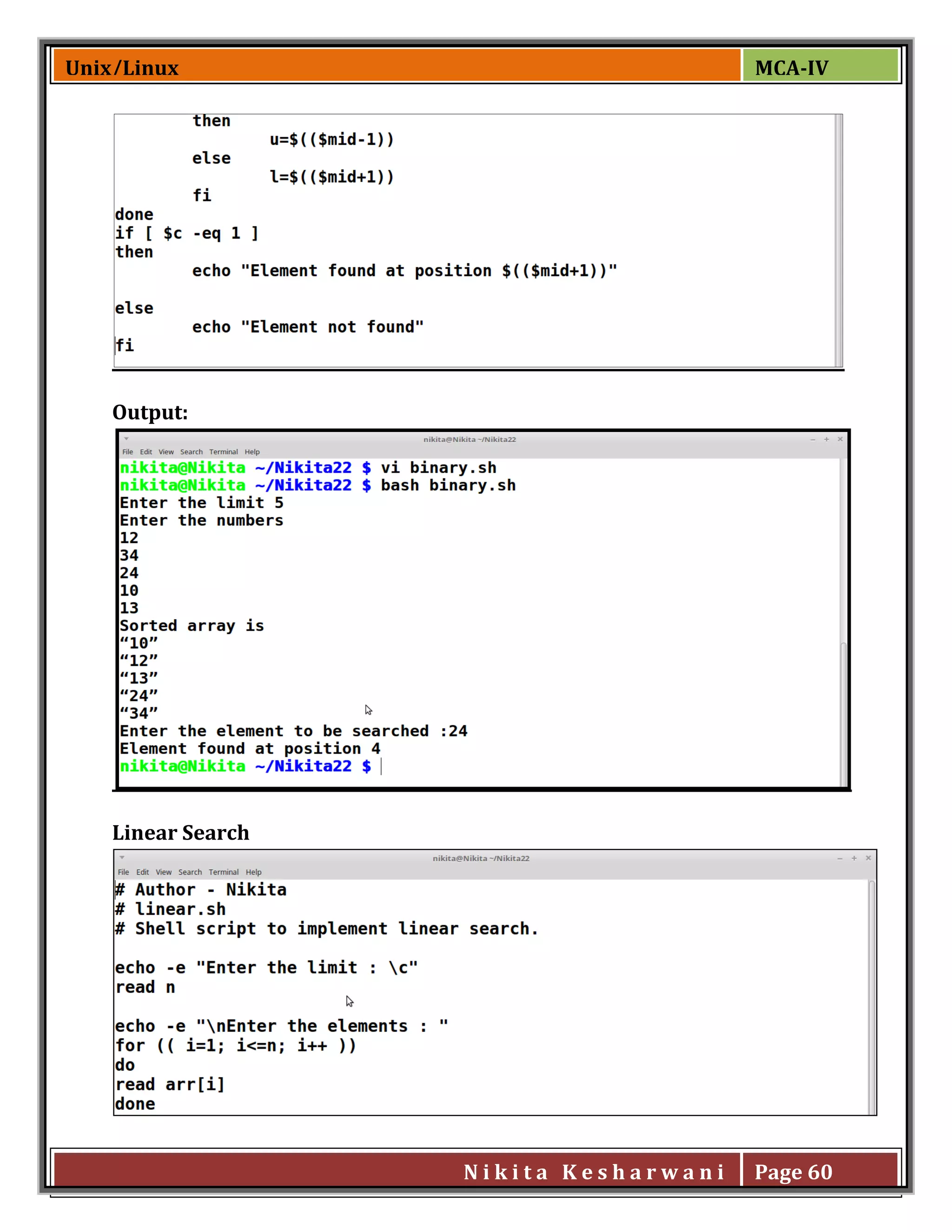Click the 'Output:' heading
Image resolution: width=952 pixels, height=1232 pixels.
pyautogui.click(x=150, y=412)
